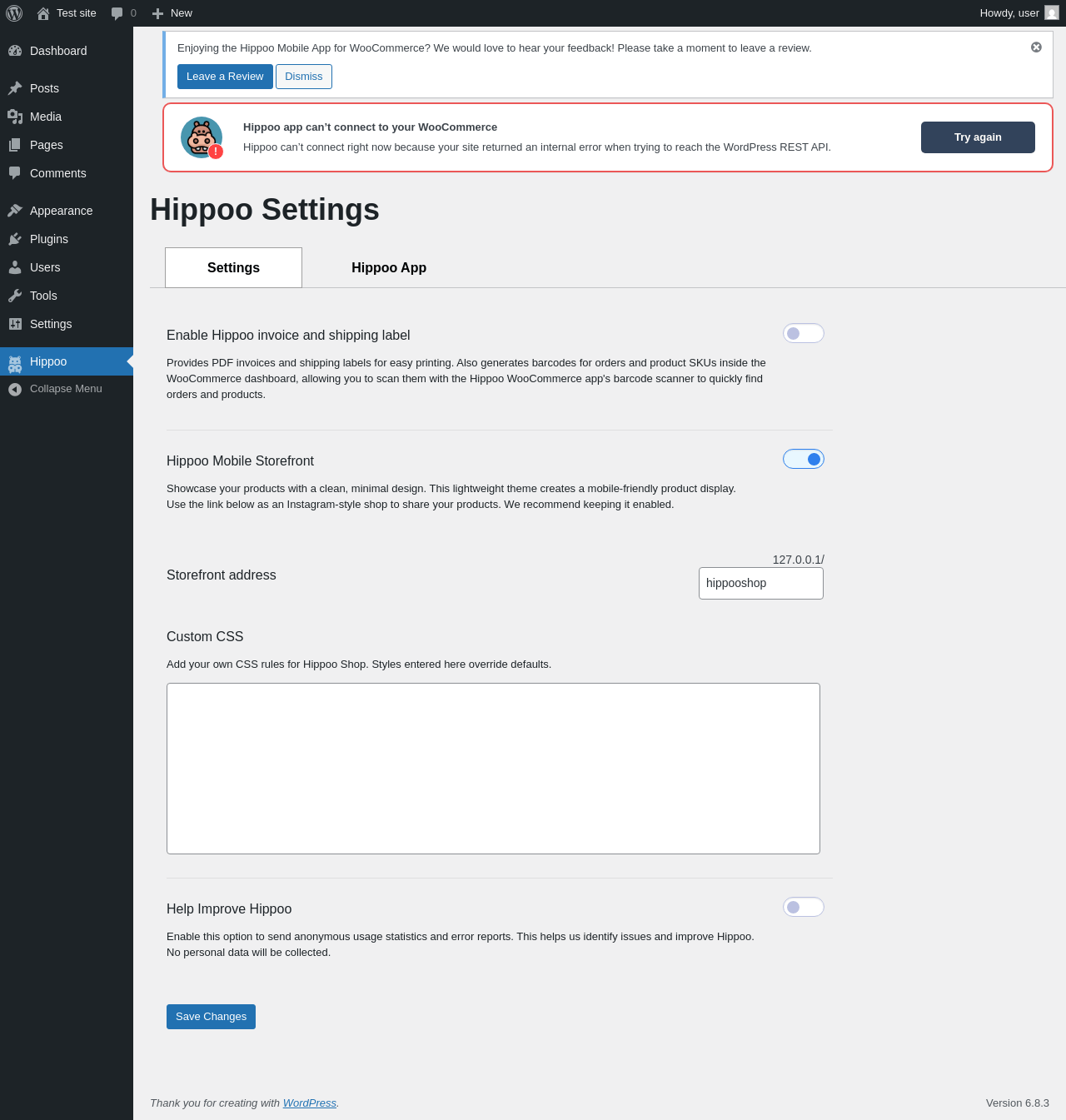
Task: Click New in the admin bar
Action: coord(172,13)
